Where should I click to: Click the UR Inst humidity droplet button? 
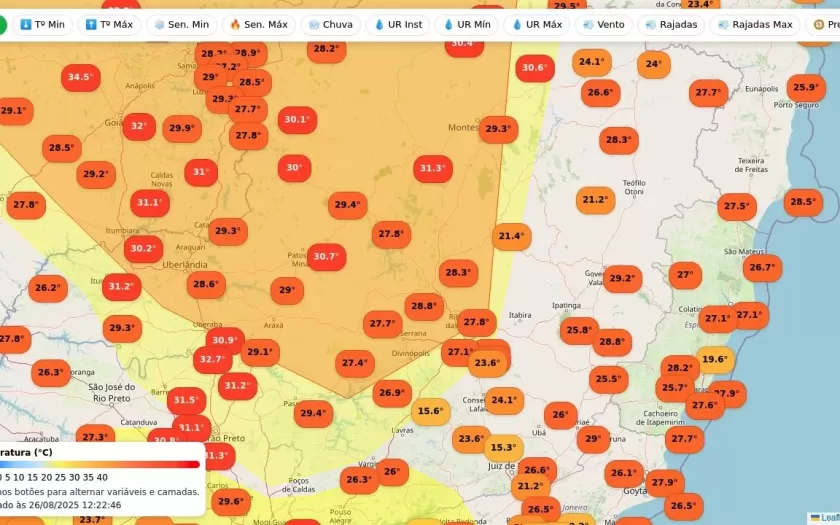397,24
